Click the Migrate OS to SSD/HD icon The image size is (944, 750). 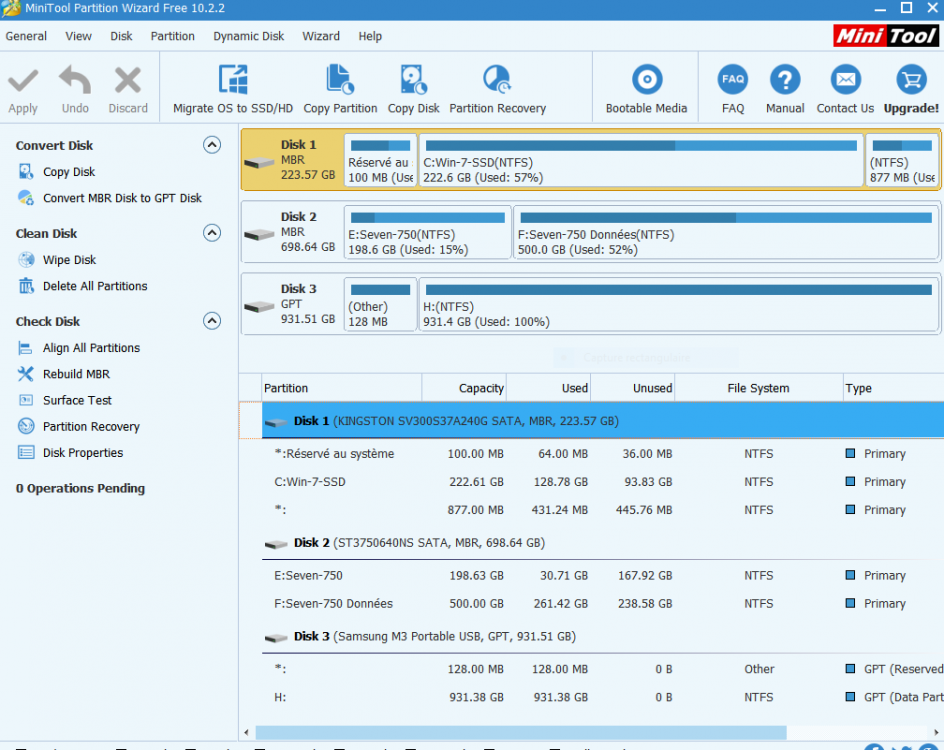[233, 80]
